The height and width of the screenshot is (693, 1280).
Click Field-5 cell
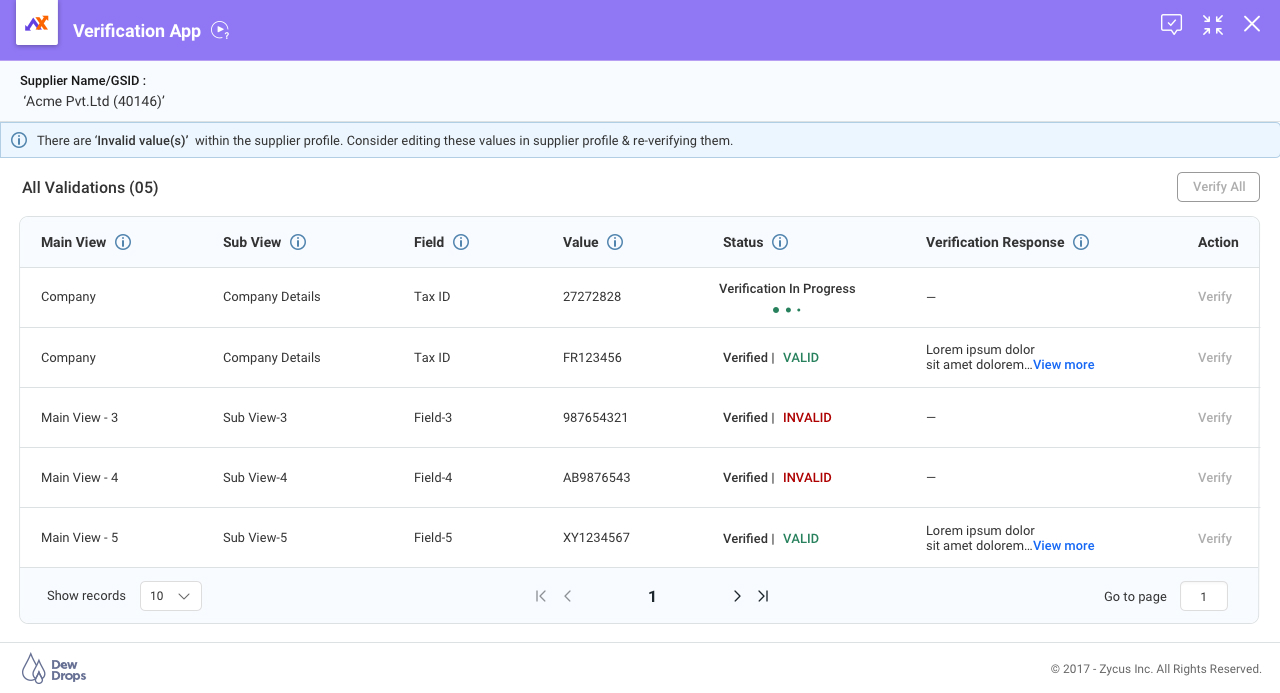click(x=433, y=539)
